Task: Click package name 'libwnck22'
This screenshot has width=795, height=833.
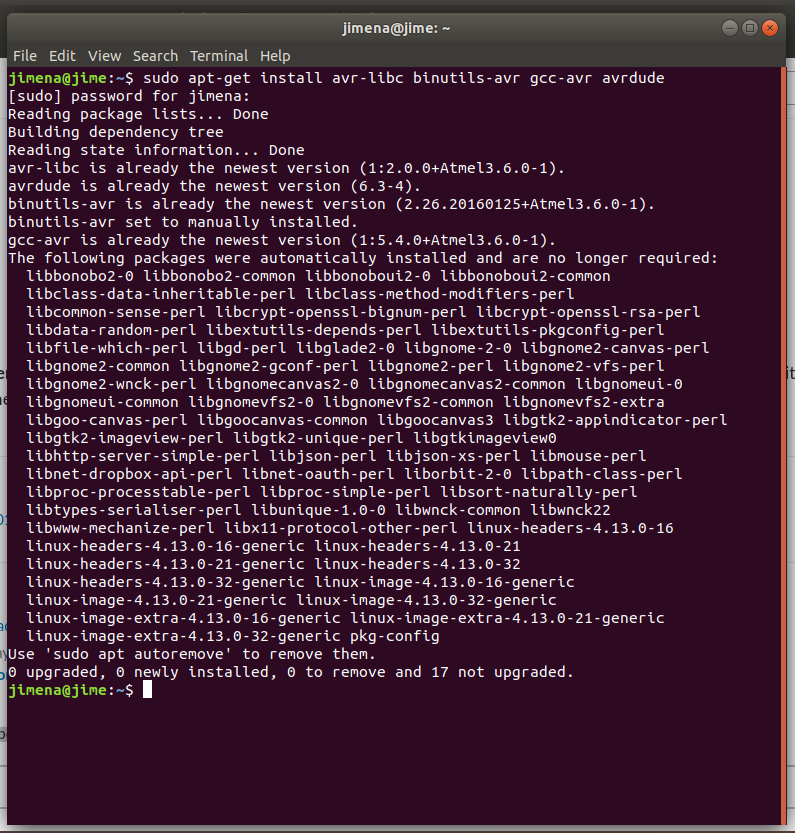Action: coord(570,511)
